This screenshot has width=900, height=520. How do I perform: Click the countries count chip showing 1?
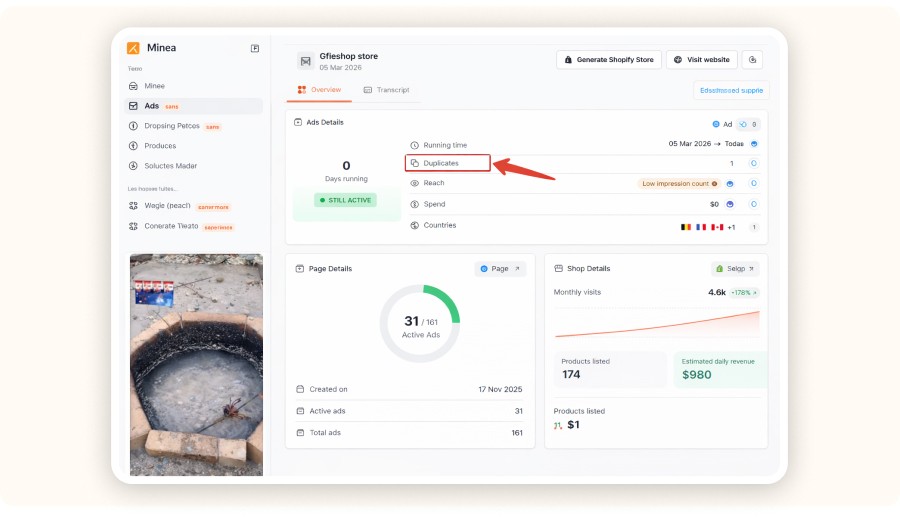[754, 227]
